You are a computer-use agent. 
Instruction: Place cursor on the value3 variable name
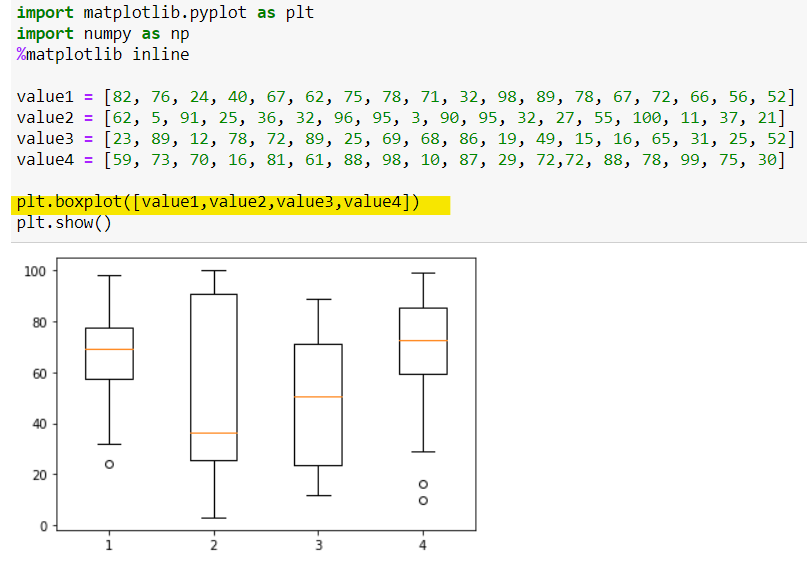pyautogui.click(x=45, y=139)
